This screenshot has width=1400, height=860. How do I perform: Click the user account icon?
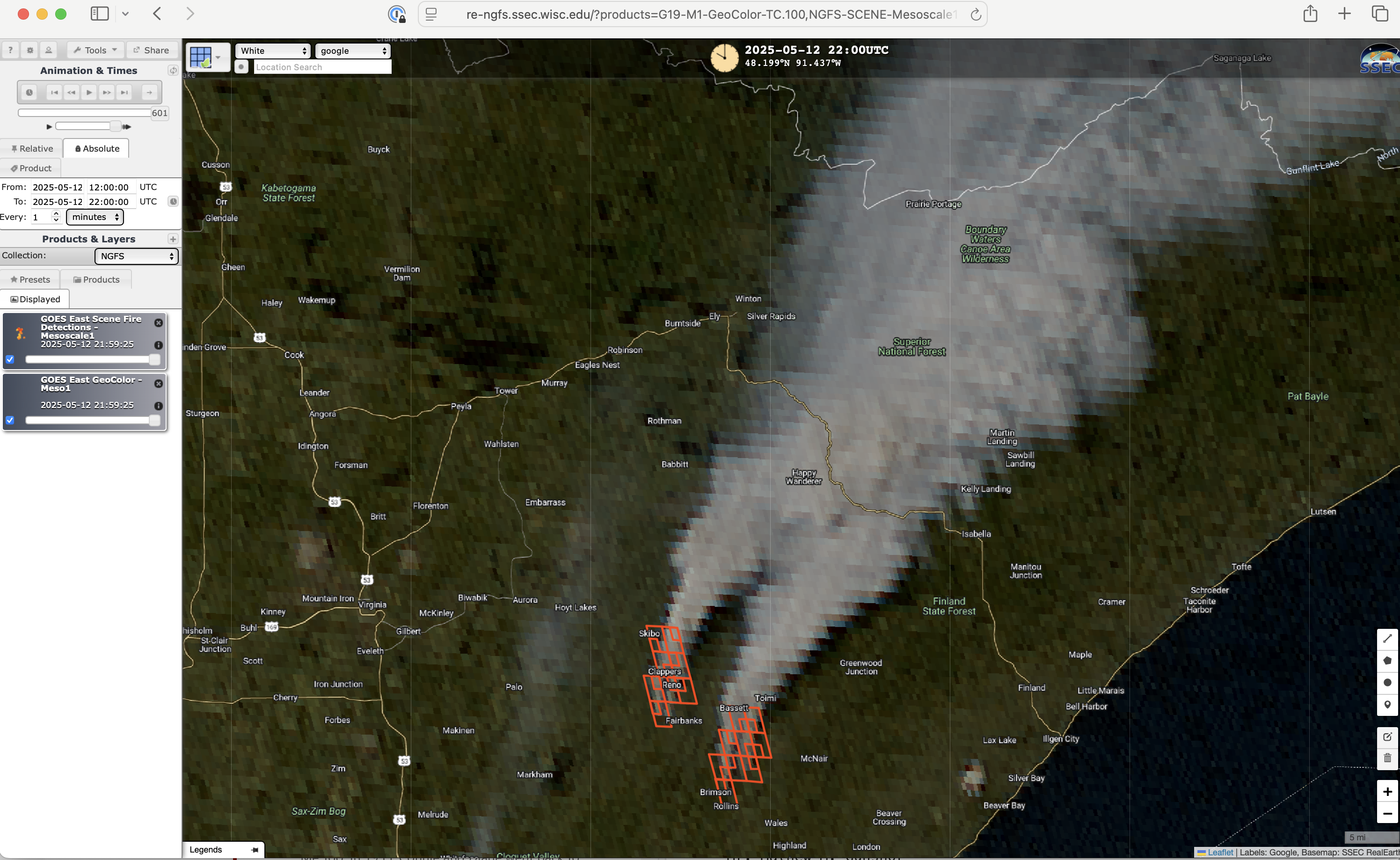coord(49,50)
